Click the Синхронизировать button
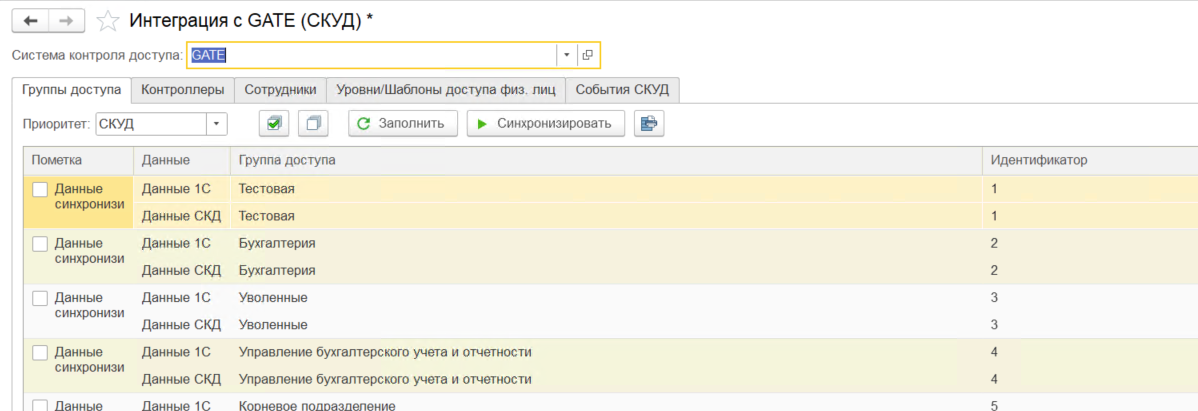Viewport: 1198px width, 411px height. click(546, 124)
